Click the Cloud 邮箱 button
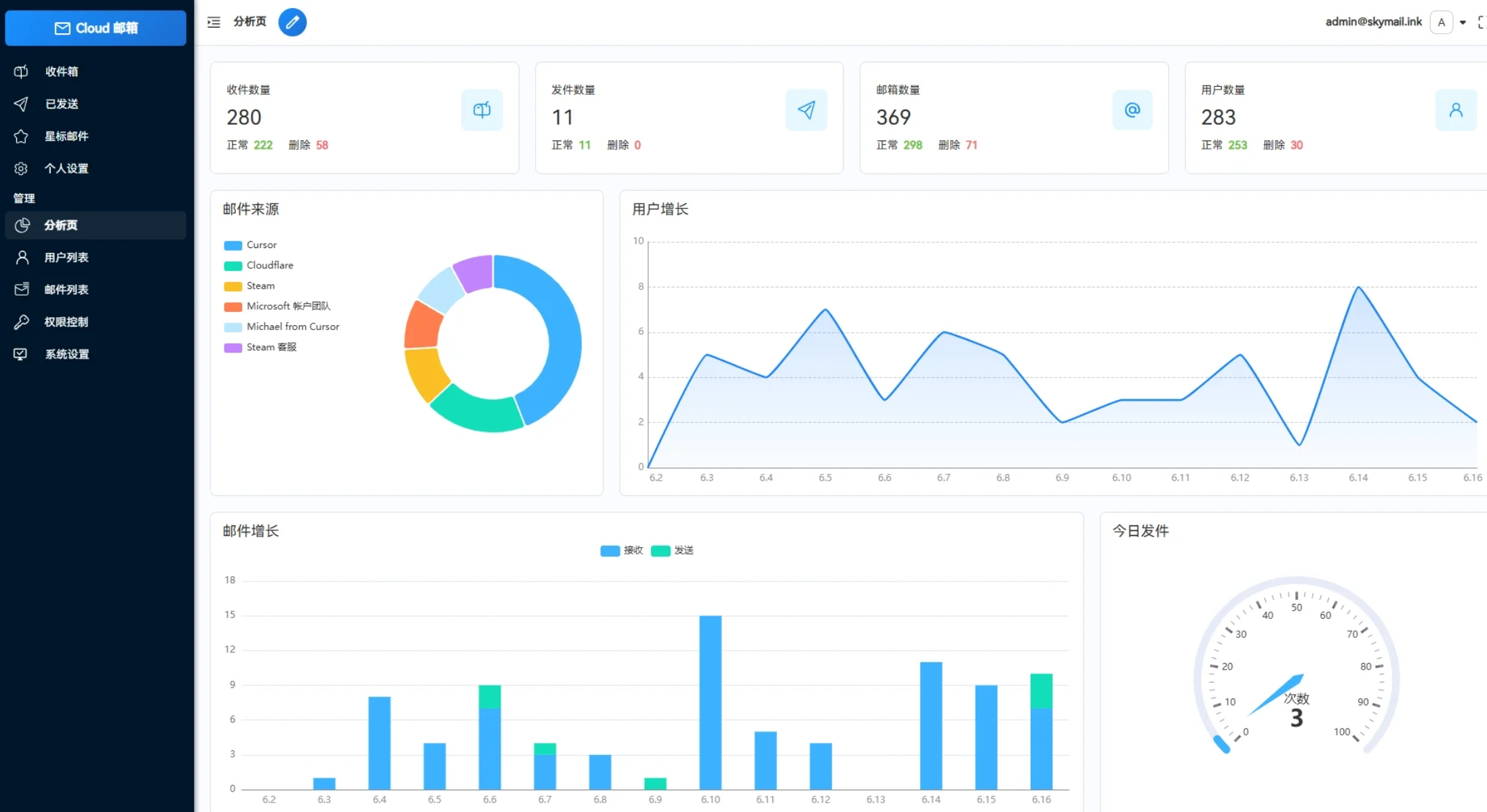This screenshot has height=812, width=1487. click(x=96, y=28)
